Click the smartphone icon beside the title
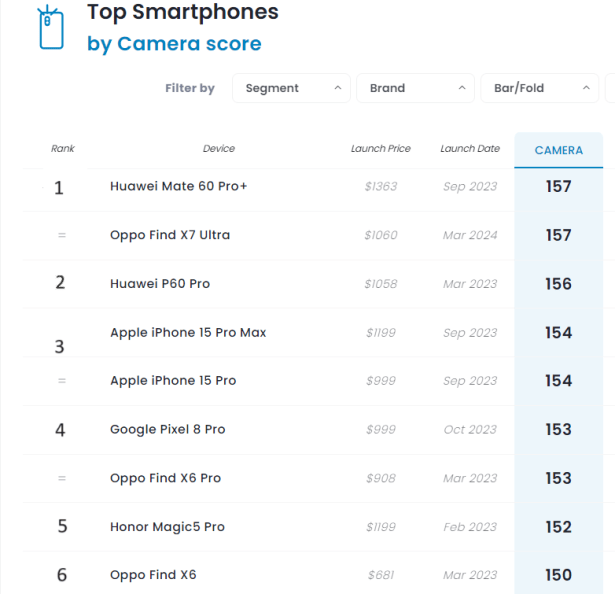This screenshot has height=594, width=615. coord(49,27)
